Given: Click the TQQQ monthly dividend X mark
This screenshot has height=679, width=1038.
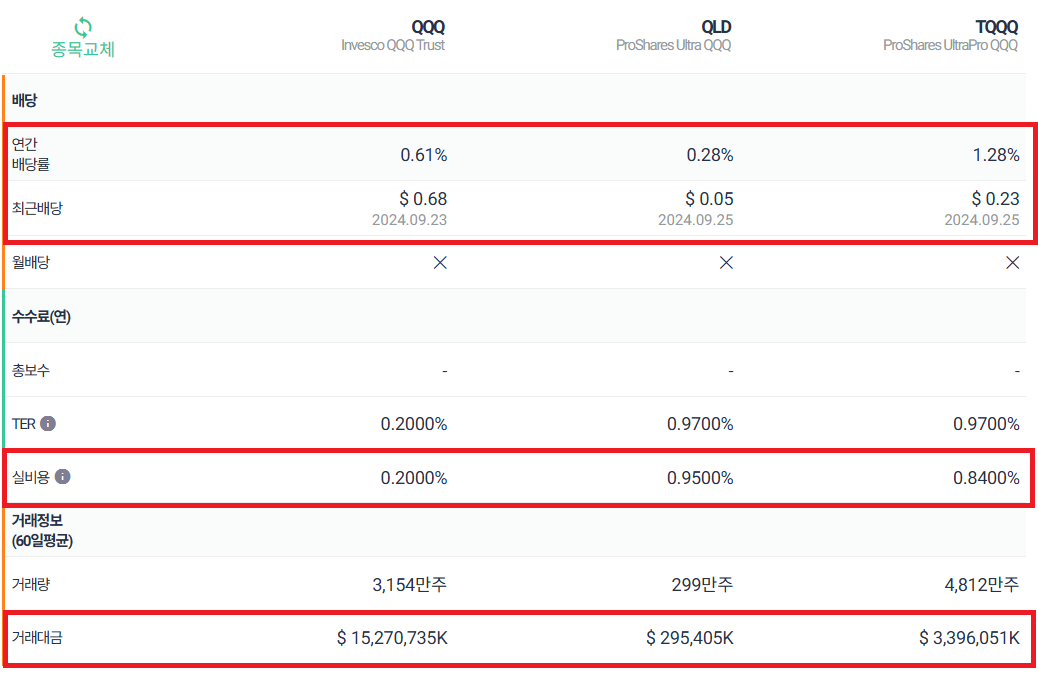Looking at the screenshot, I should pyautogui.click(x=1012, y=263).
